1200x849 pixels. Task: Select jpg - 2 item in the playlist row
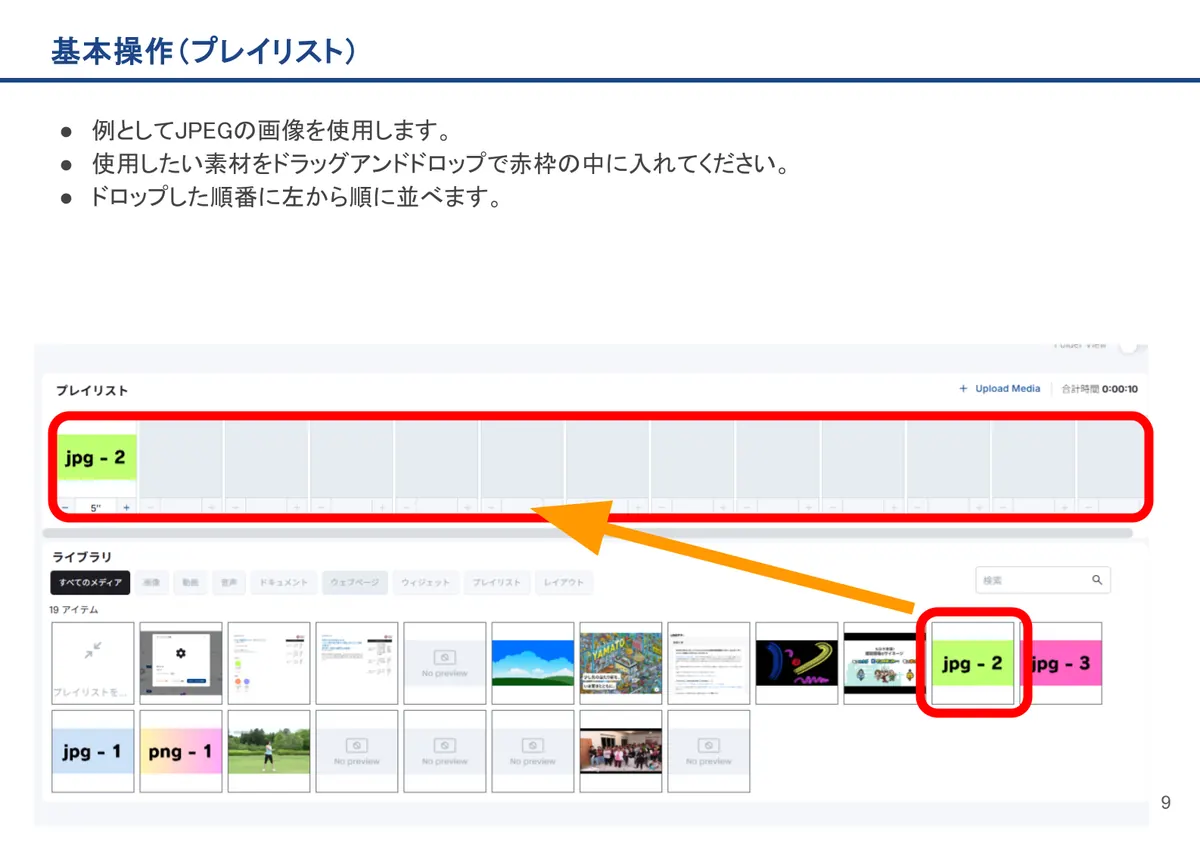click(x=96, y=458)
